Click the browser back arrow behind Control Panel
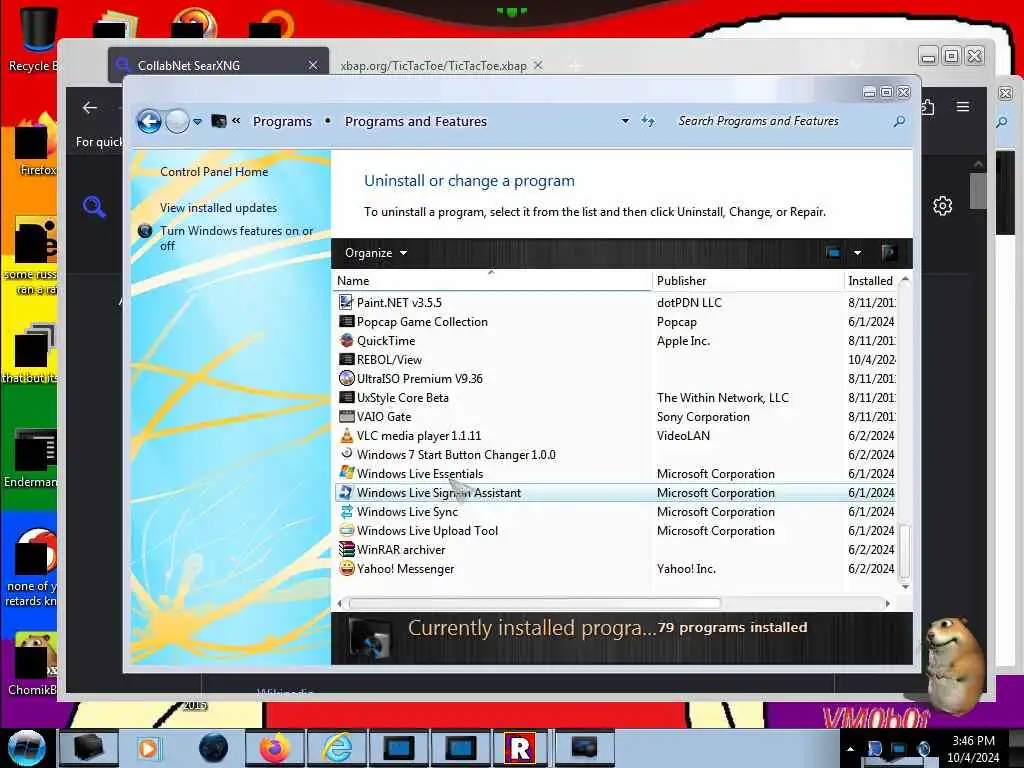Screen dimensions: 1024x768 [90, 108]
